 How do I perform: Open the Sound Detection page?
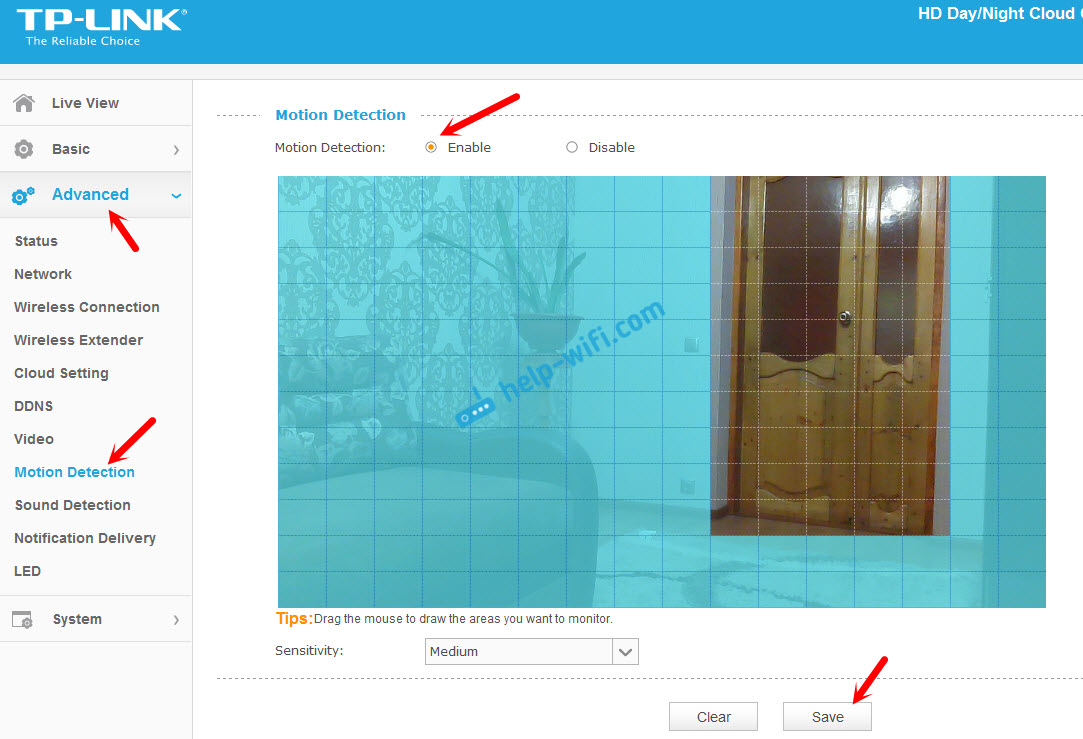click(x=72, y=505)
